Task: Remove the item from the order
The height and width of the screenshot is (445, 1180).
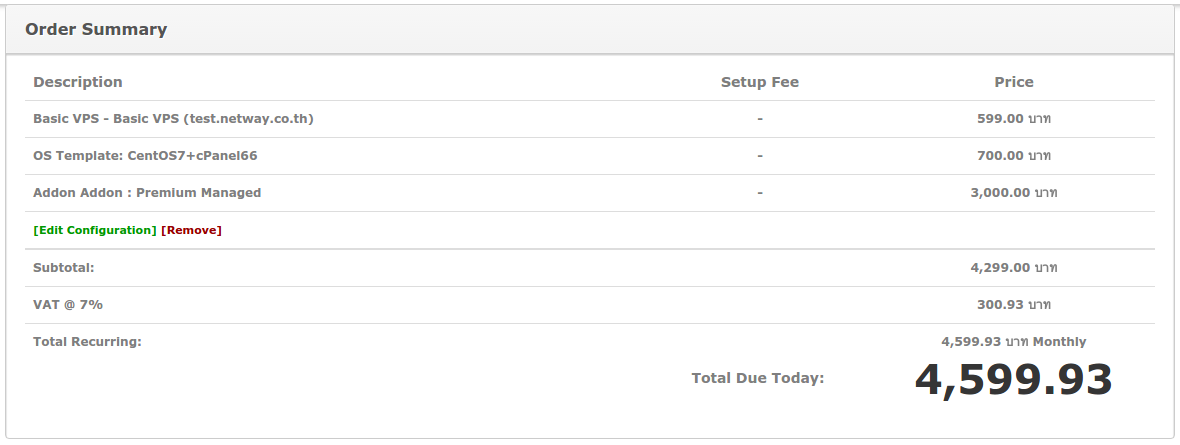Action: tap(191, 230)
